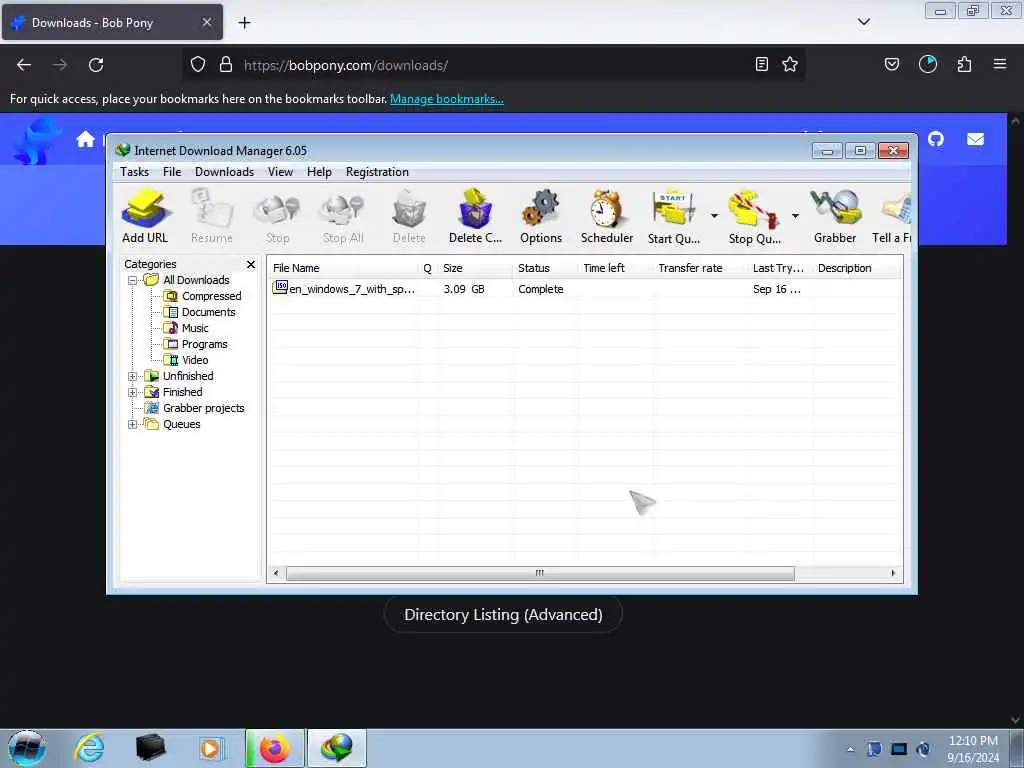The height and width of the screenshot is (768, 1024).
Task: Click the 3.09 GB size cell
Action: pos(464,289)
